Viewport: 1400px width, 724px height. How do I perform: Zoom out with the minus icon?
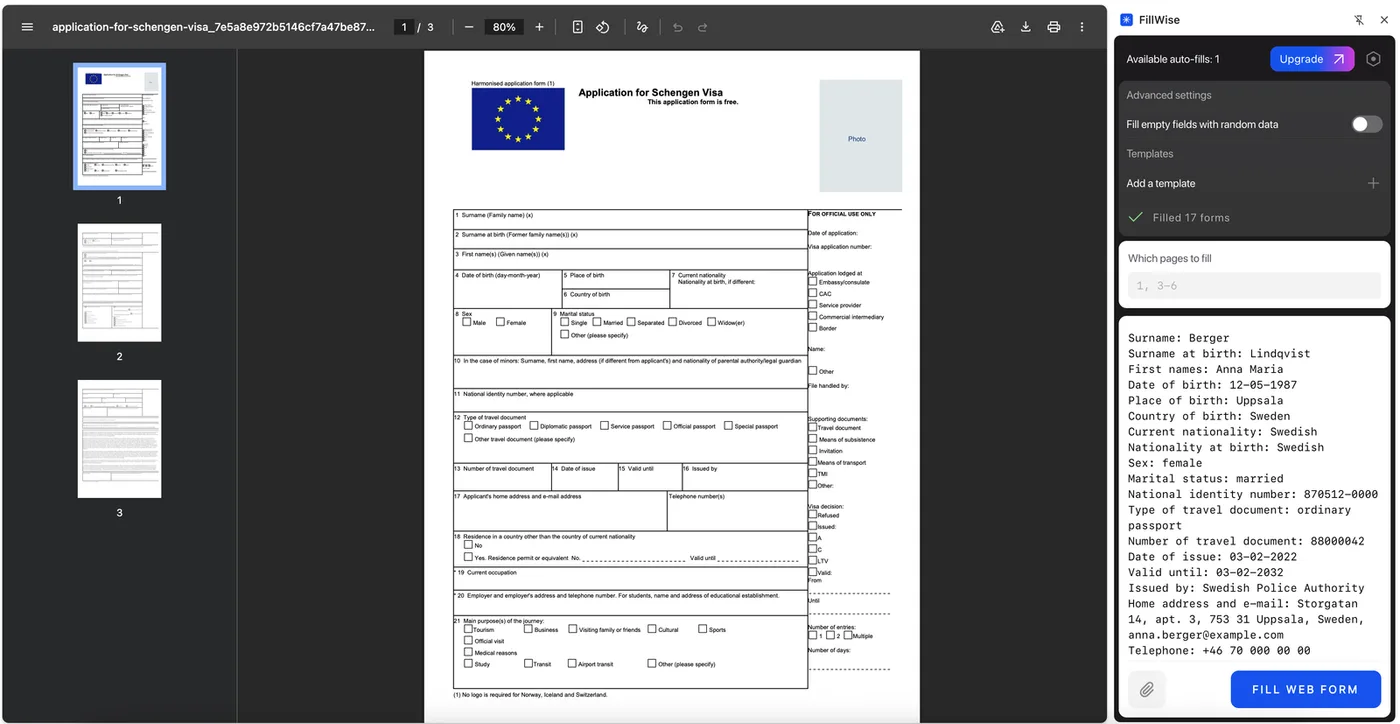click(x=469, y=27)
